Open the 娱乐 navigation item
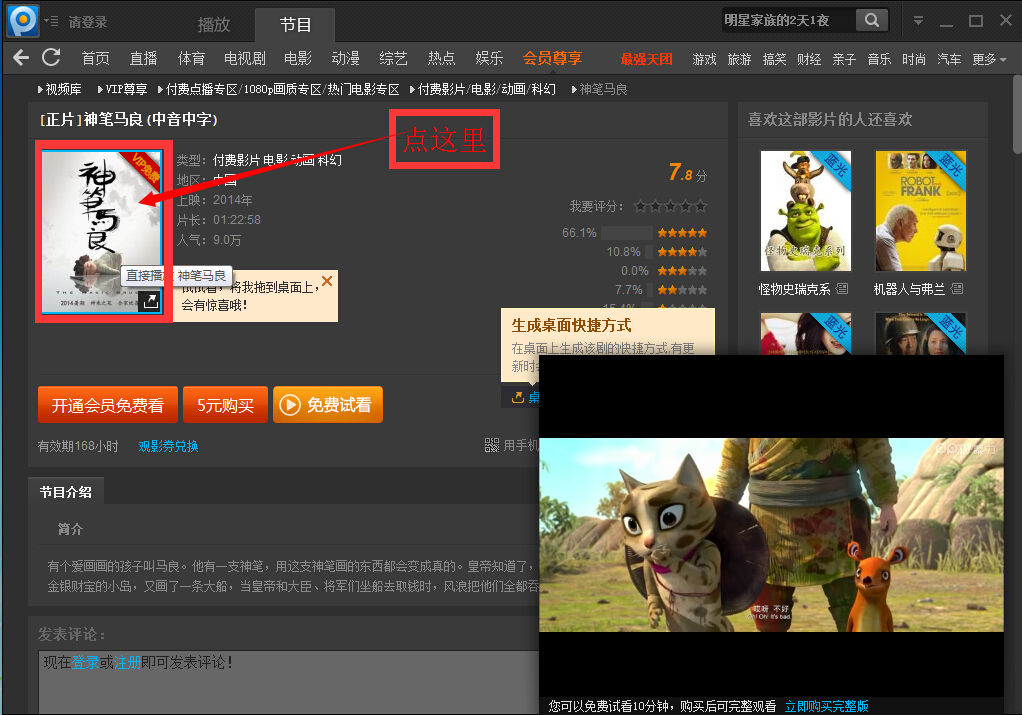The width and height of the screenshot is (1022, 715). (489, 59)
